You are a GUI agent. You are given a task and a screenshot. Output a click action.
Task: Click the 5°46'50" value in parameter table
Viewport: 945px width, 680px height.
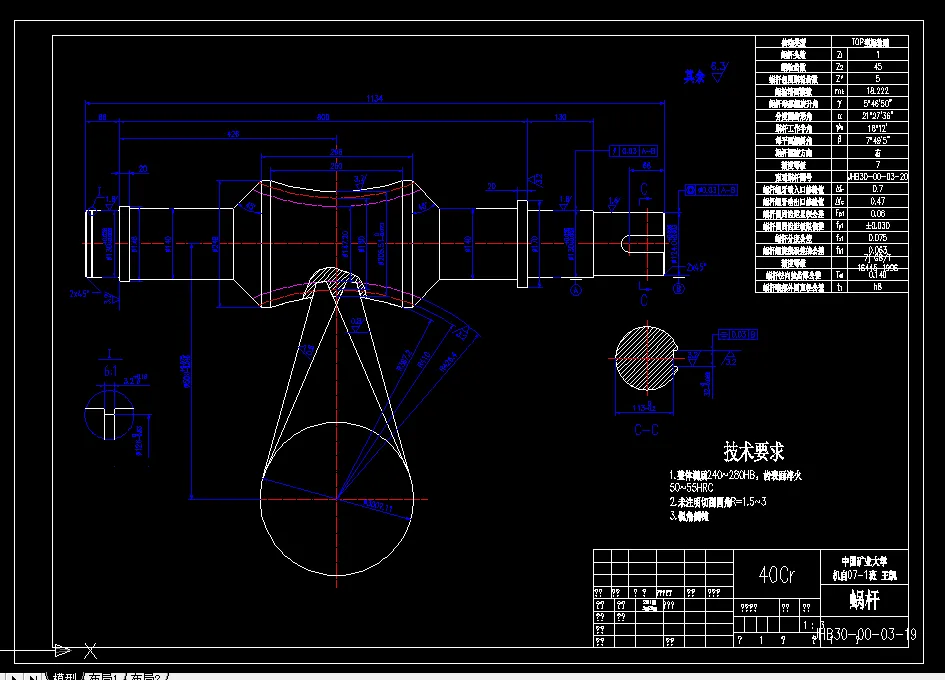point(878,103)
